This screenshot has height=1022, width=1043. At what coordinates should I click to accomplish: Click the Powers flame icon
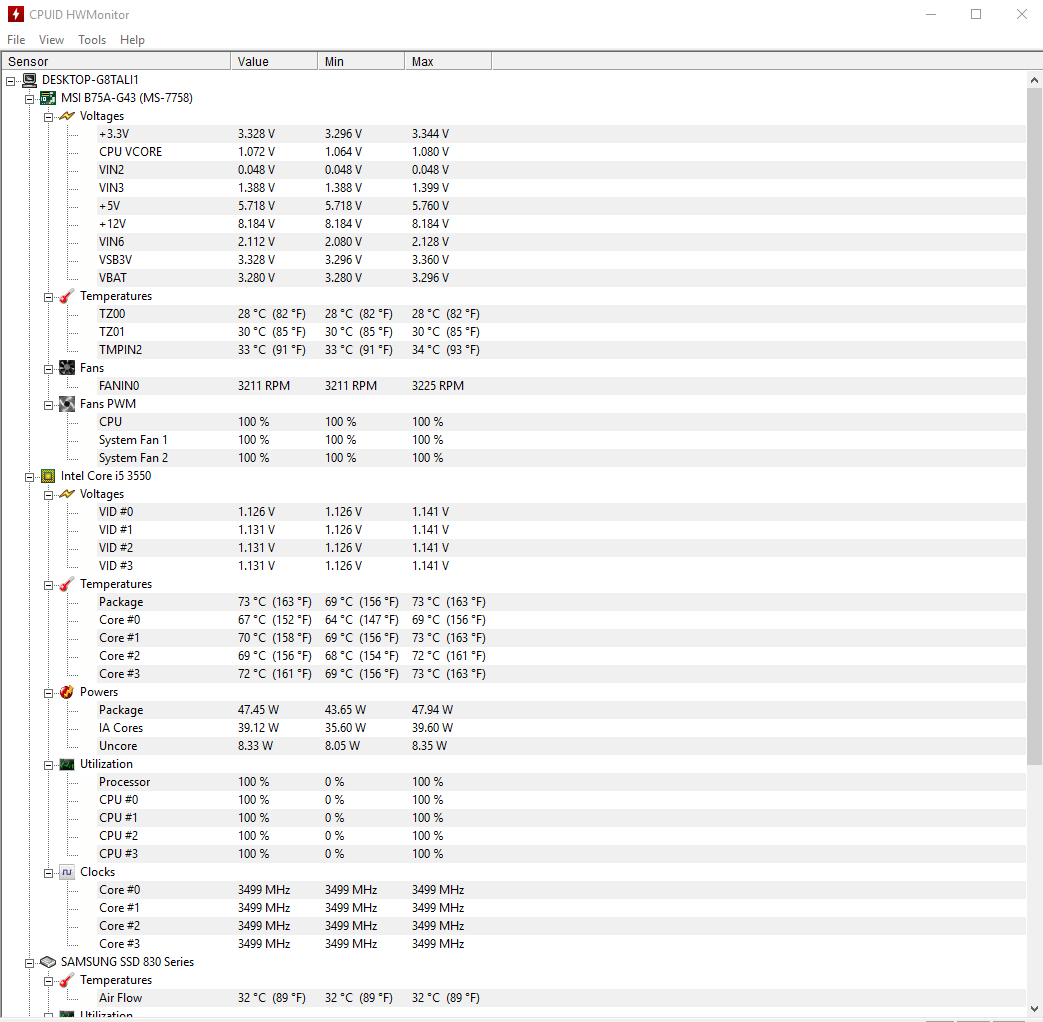click(x=67, y=692)
